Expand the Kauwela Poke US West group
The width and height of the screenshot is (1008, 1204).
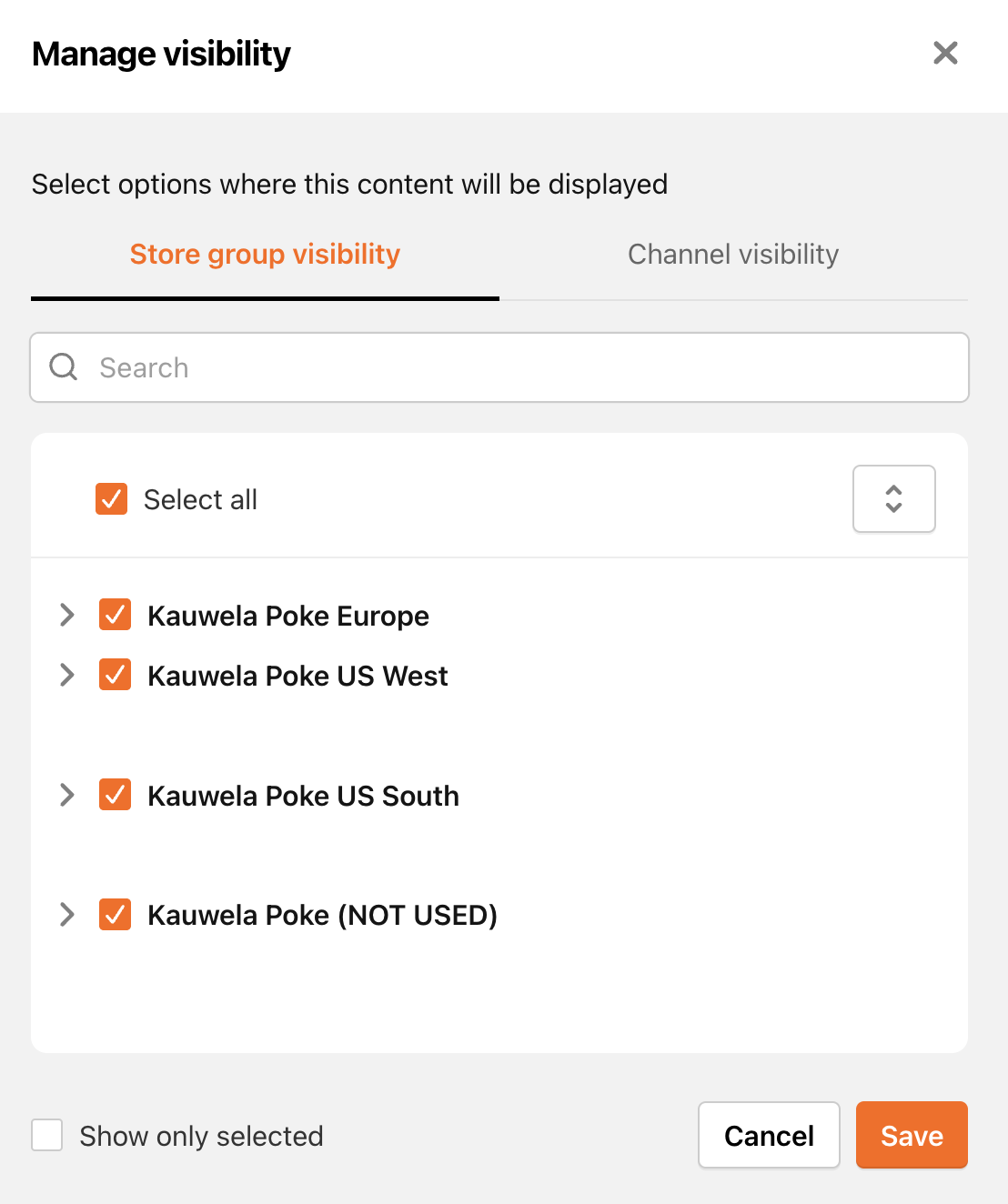(x=66, y=675)
